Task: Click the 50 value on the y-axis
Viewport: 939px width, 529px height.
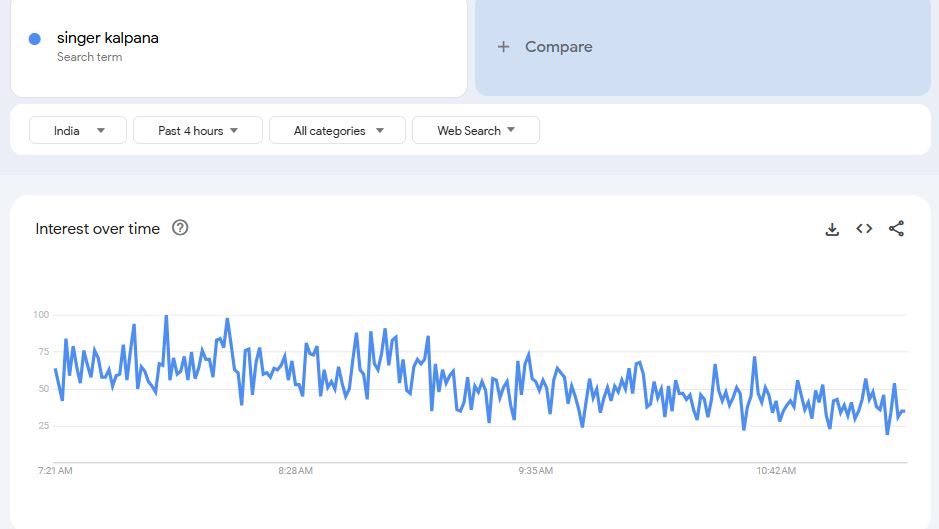Action: pyautogui.click(x=43, y=389)
